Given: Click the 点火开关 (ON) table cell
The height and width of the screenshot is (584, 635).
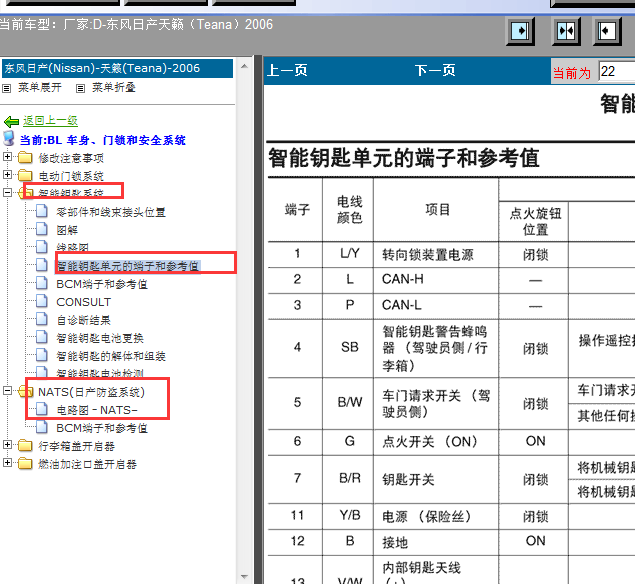Looking at the screenshot, I should pos(436,442).
